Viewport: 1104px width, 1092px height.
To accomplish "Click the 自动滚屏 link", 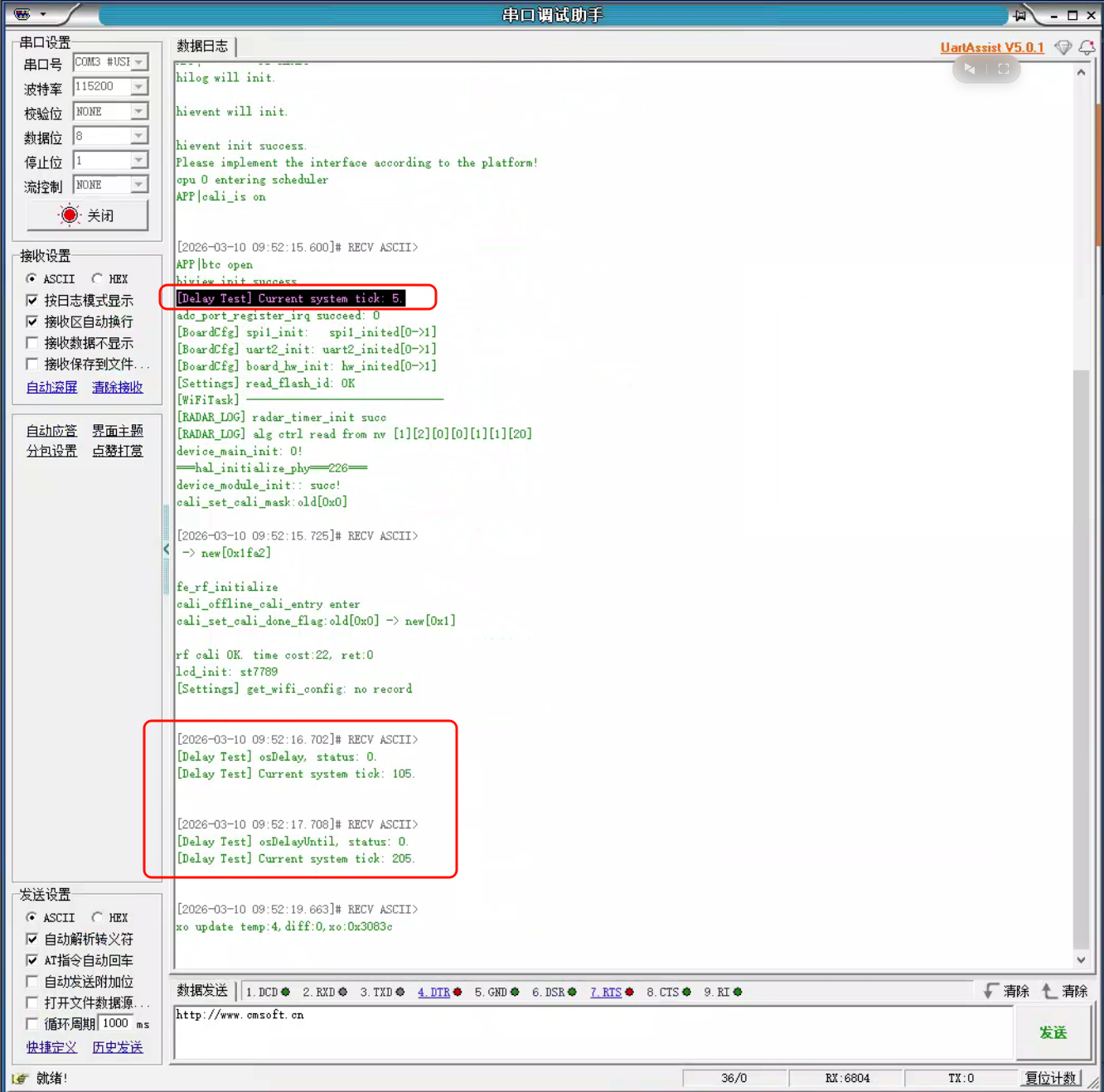I will [x=51, y=387].
